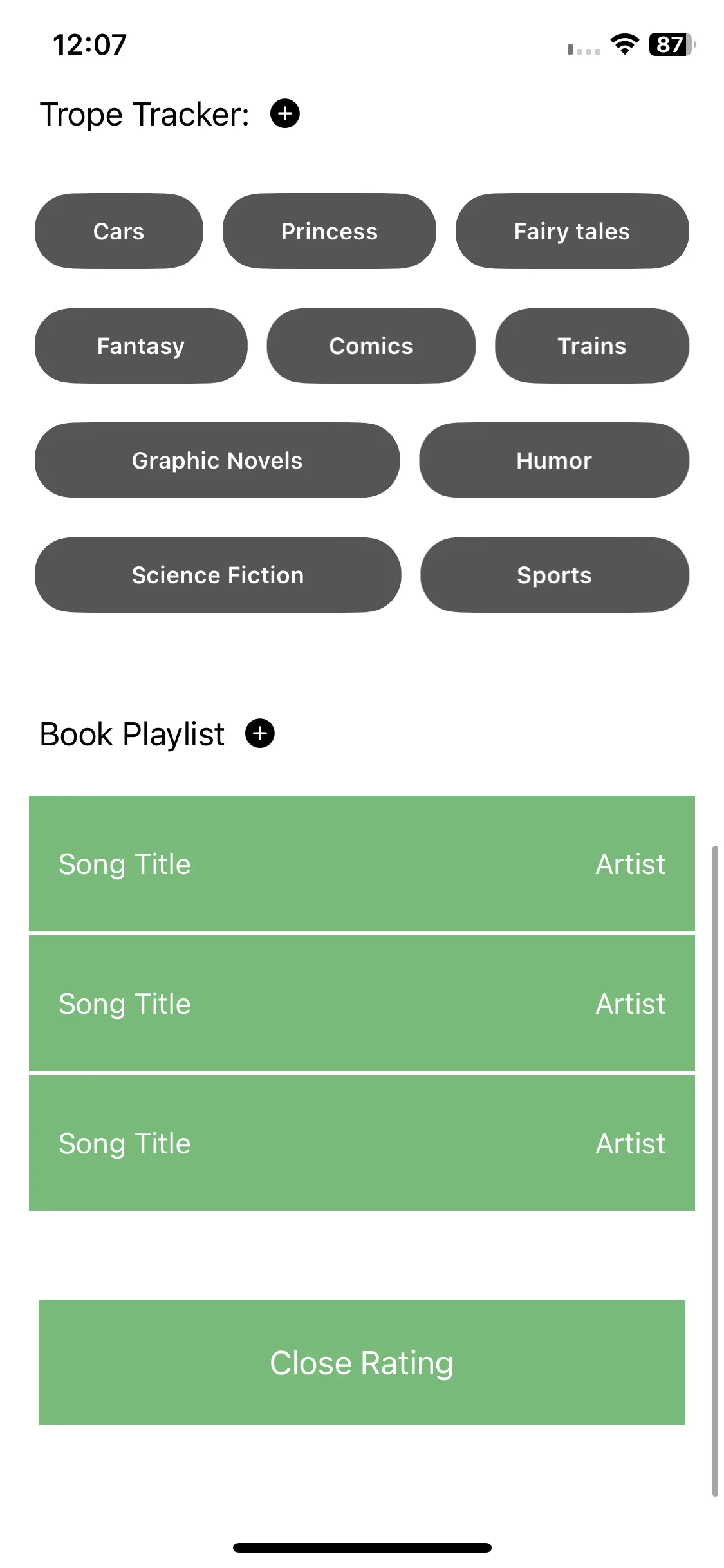Pick the Humor tag

pyautogui.click(x=554, y=460)
